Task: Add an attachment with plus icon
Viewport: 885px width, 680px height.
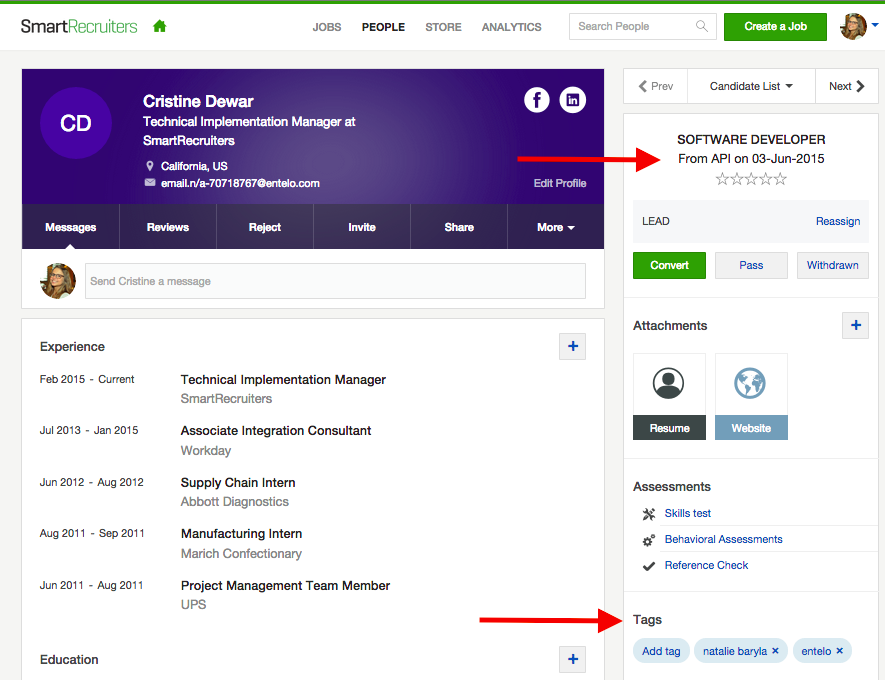Action: 855,325
